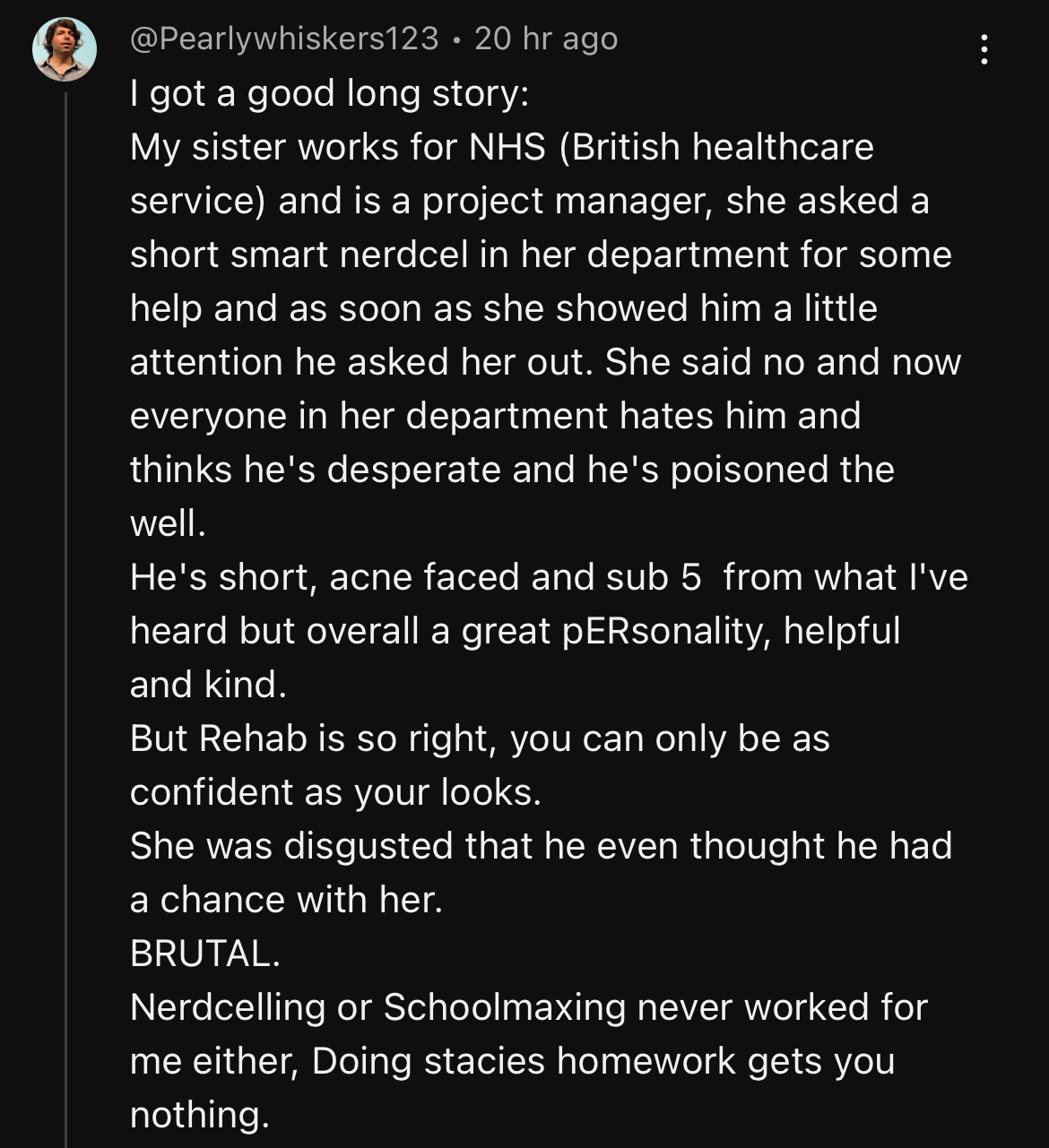
Task: Click the "a chance with her." line
Action: click(286, 900)
